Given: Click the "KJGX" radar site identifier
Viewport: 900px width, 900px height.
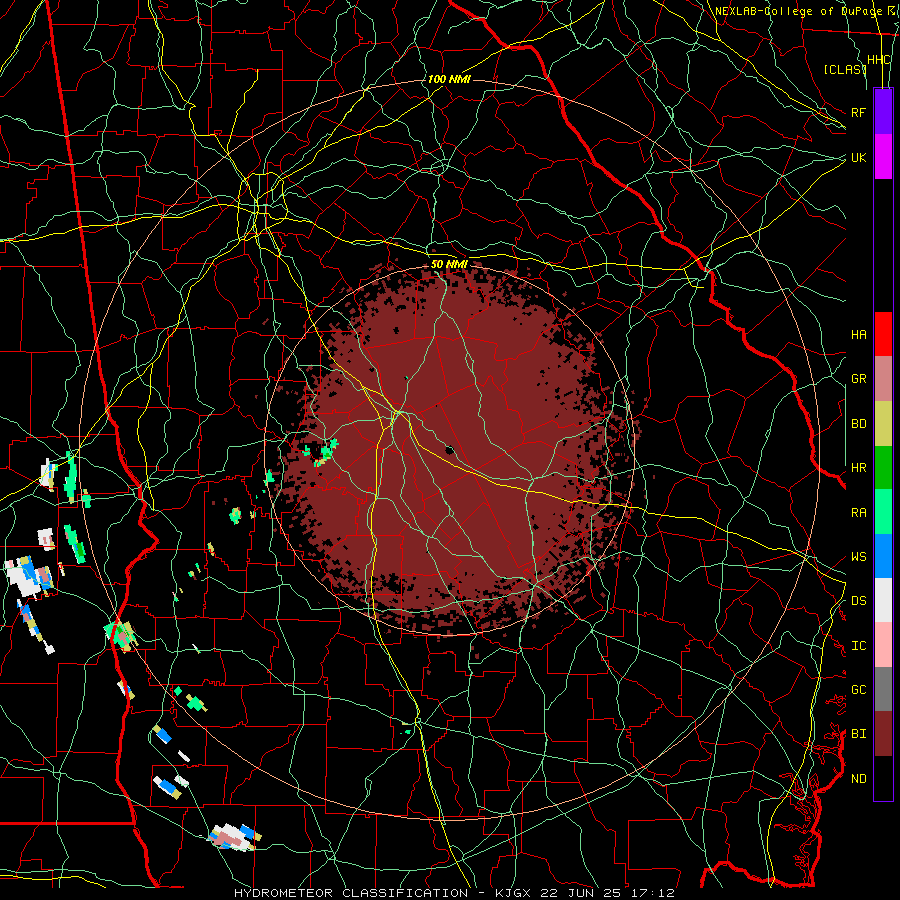Looking at the screenshot, I should 514,893.
